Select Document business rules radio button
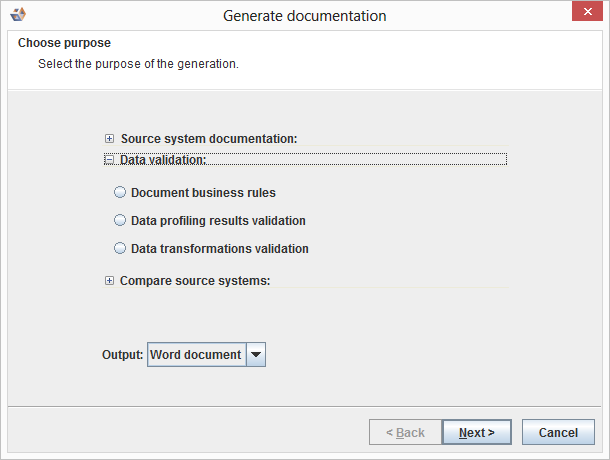 121,193
